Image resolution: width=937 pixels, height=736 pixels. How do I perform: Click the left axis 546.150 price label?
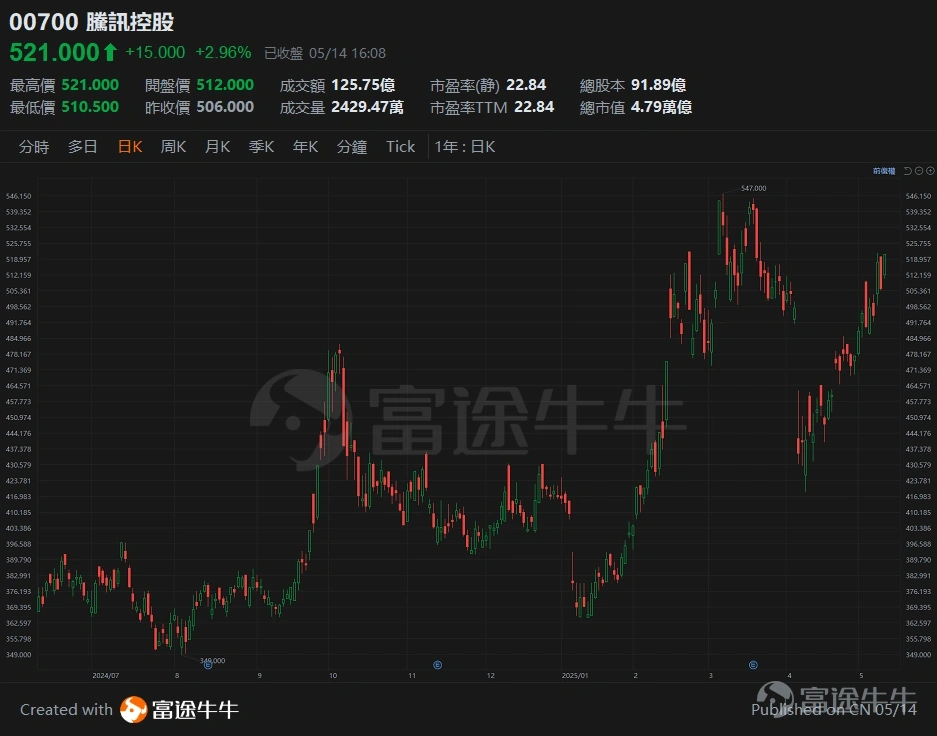click(x=19, y=196)
